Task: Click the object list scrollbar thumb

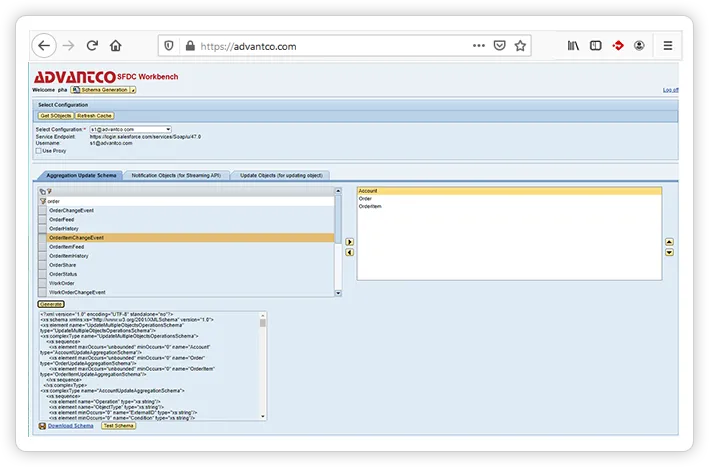Action: coord(338,219)
